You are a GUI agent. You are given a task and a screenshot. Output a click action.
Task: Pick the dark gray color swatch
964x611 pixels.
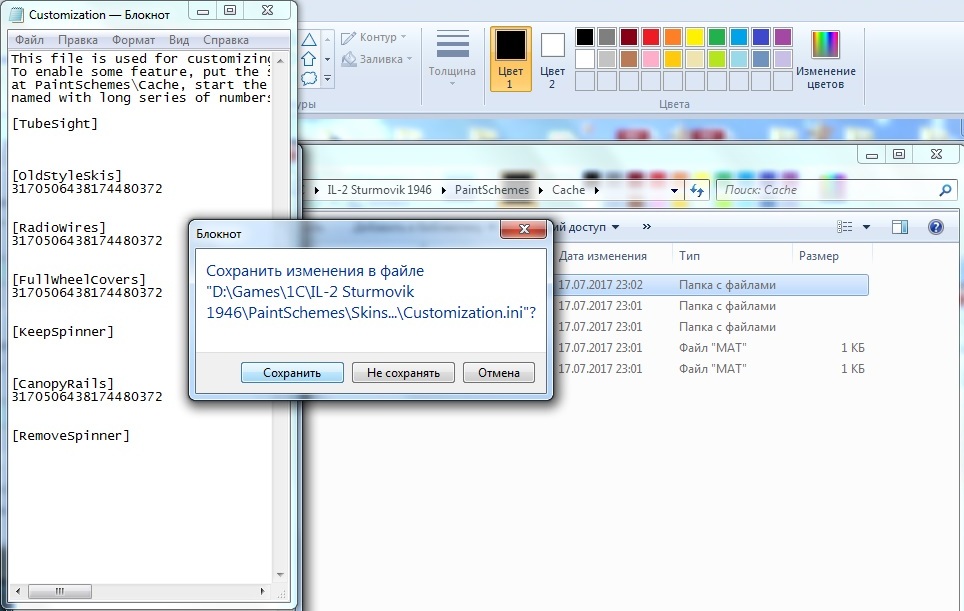607,37
